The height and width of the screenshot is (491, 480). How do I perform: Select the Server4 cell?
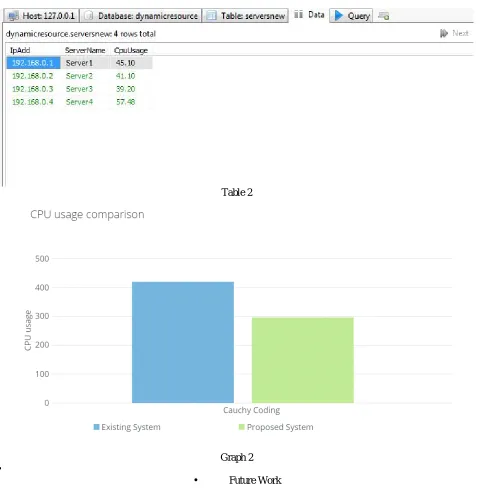tap(79, 102)
